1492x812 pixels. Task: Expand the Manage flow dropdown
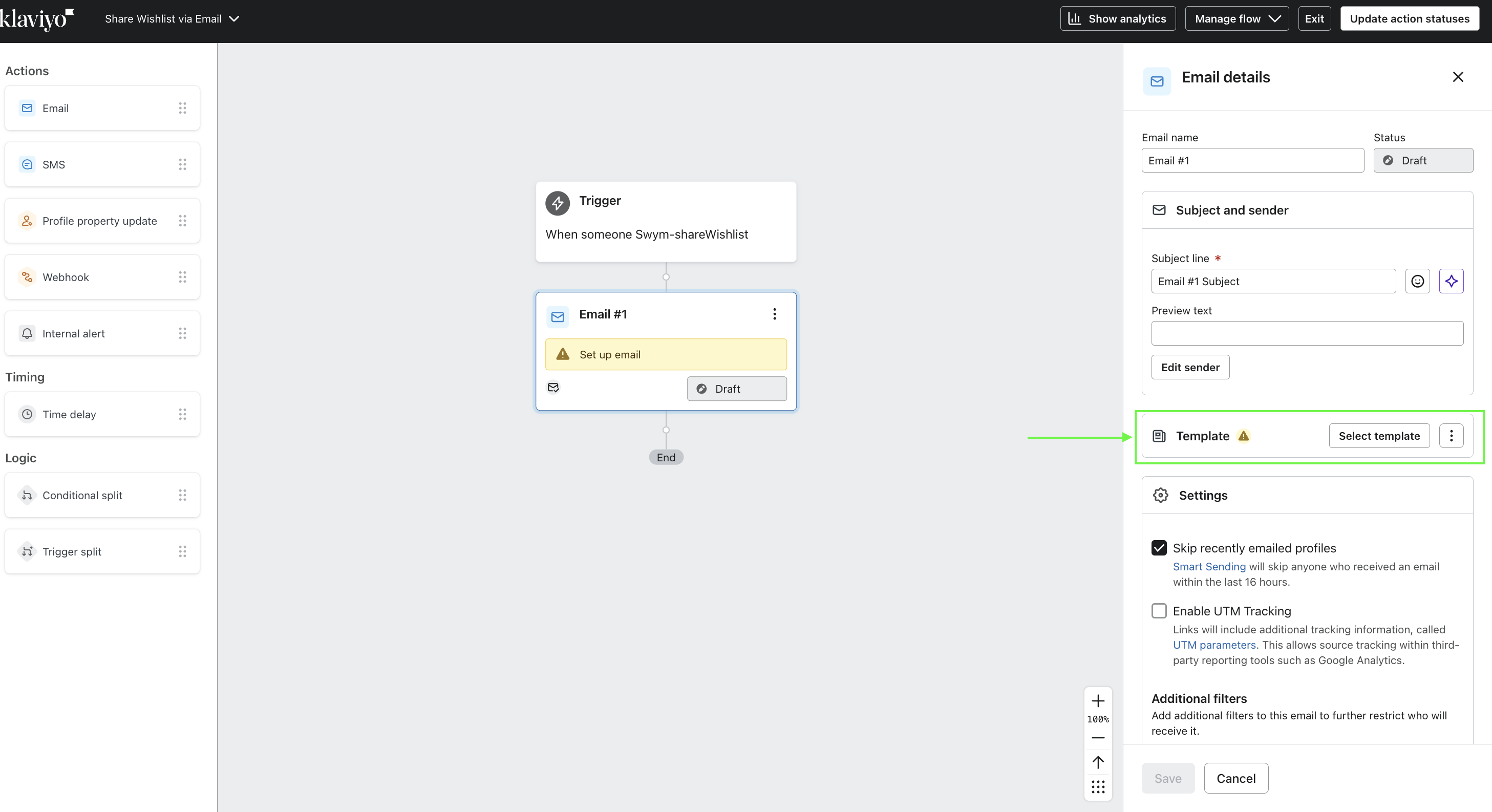(x=1237, y=18)
